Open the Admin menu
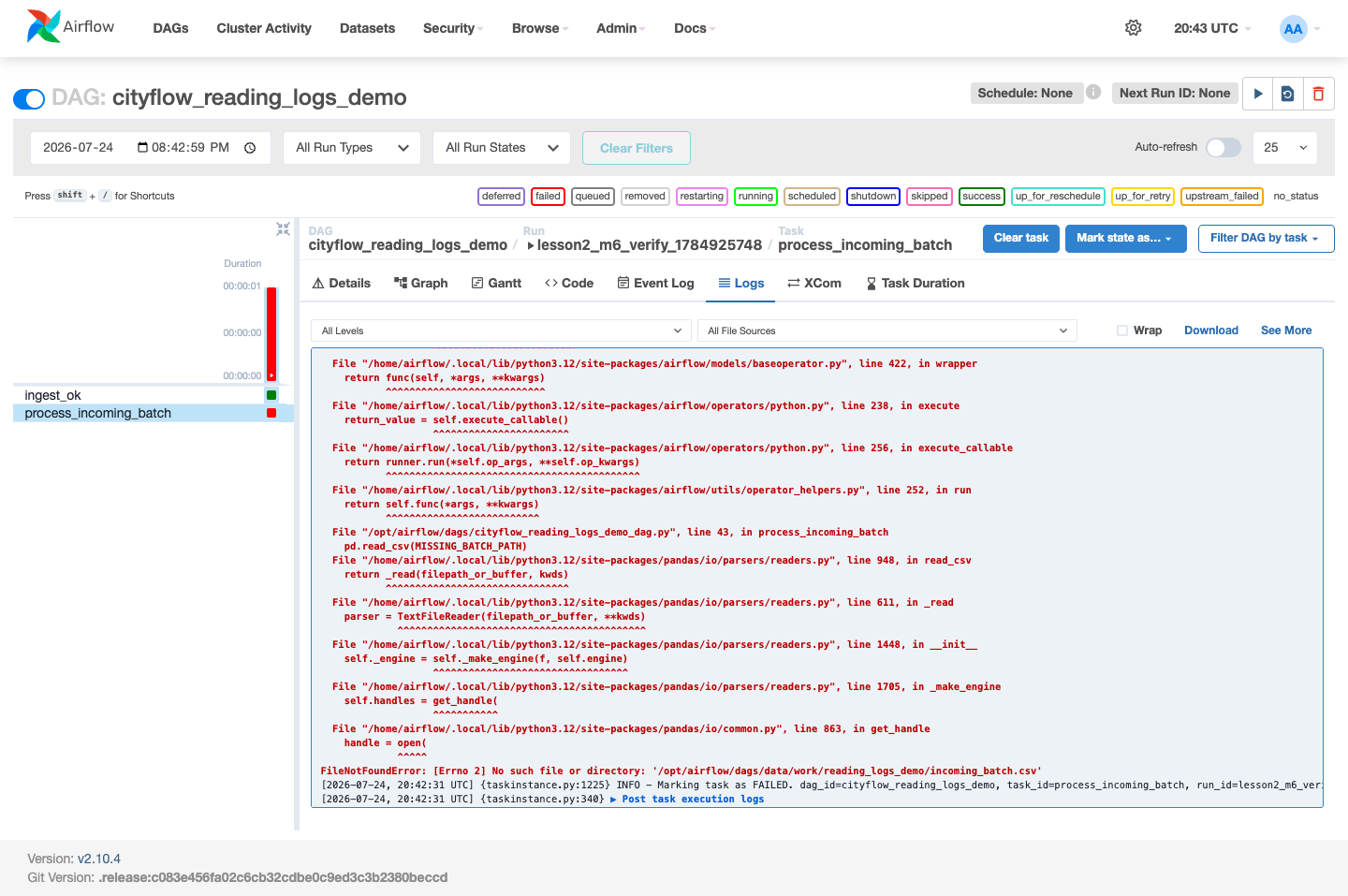 (x=621, y=28)
